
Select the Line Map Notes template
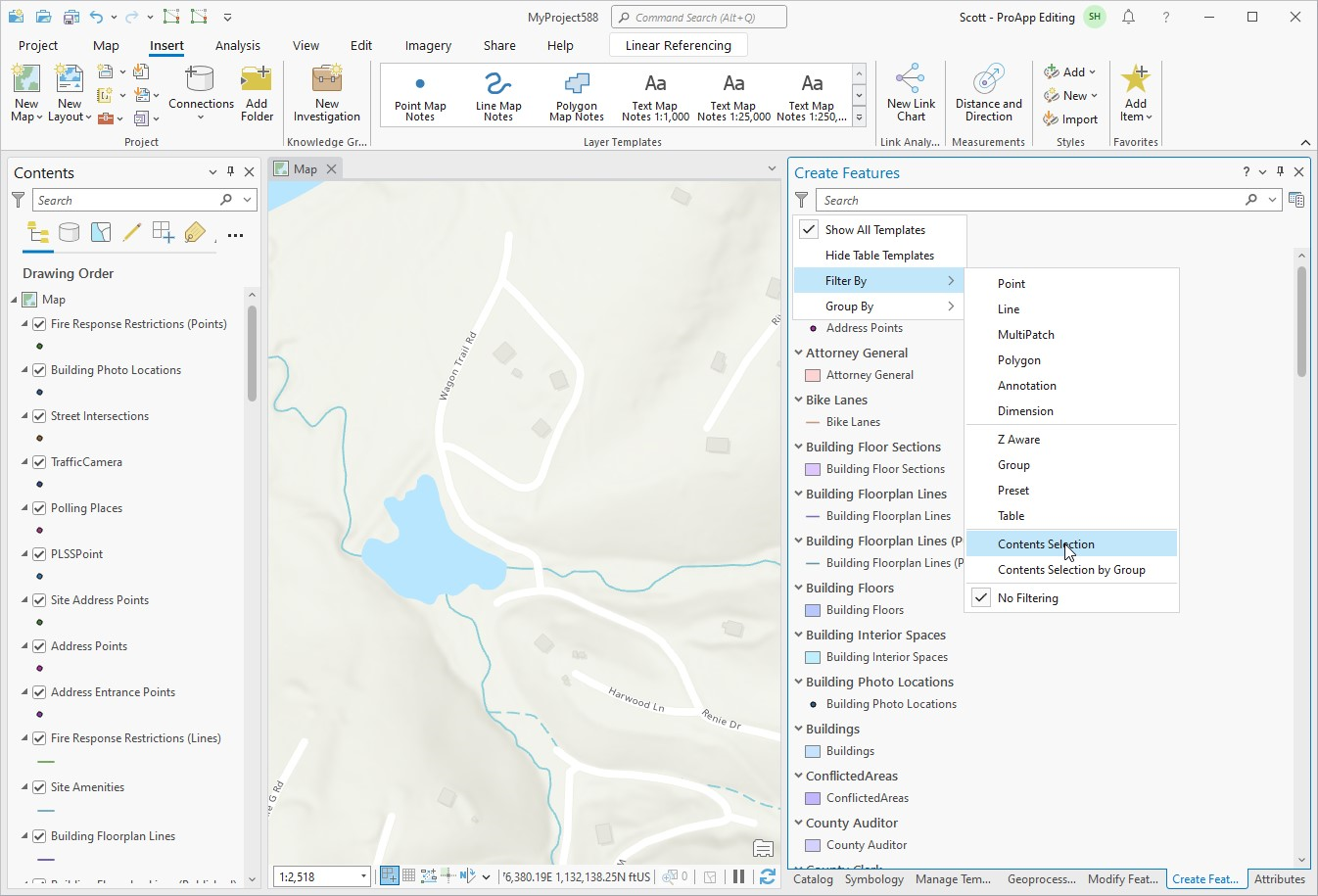(497, 94)
